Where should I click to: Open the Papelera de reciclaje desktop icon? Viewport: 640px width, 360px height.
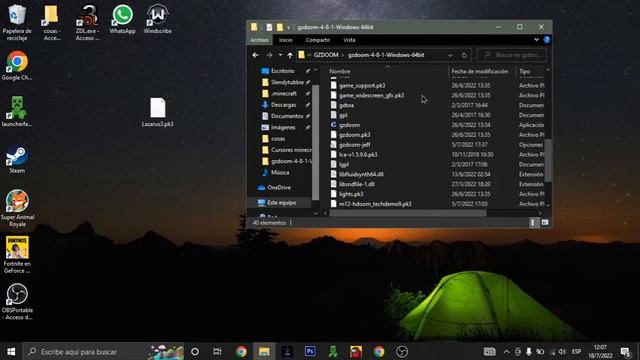click(x=17, y=22)
